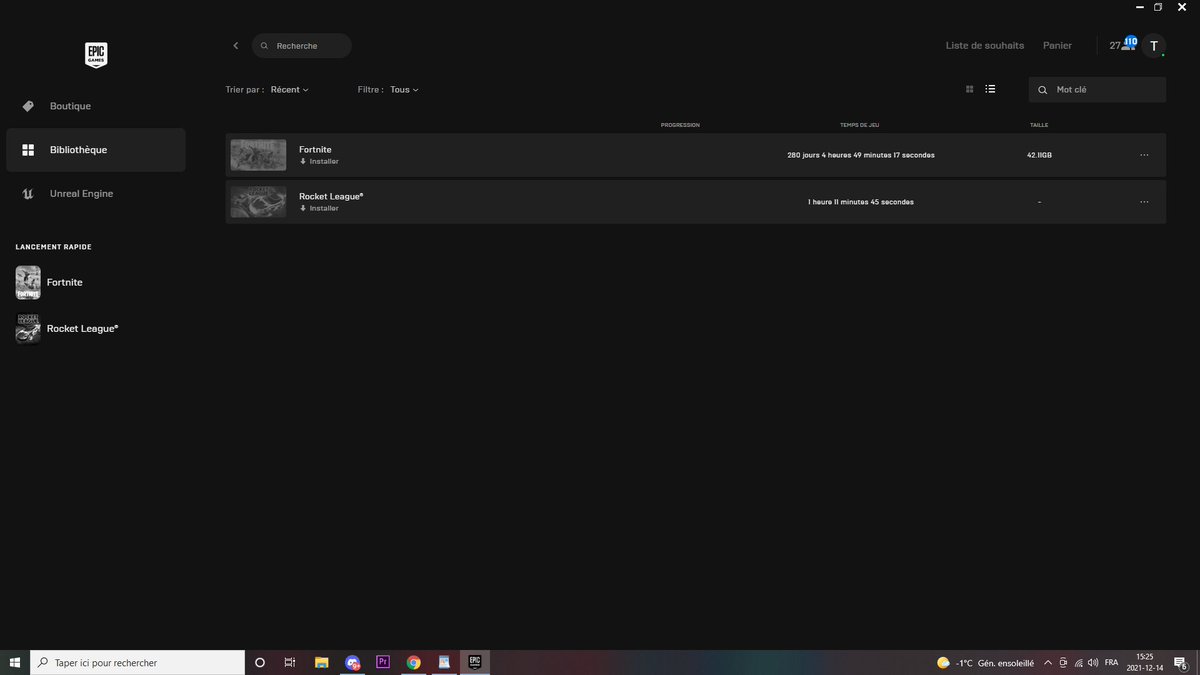The image size is (1200, 675).
Task: Click the Mot clé filter field
Action: click(x=1097, y=90)
